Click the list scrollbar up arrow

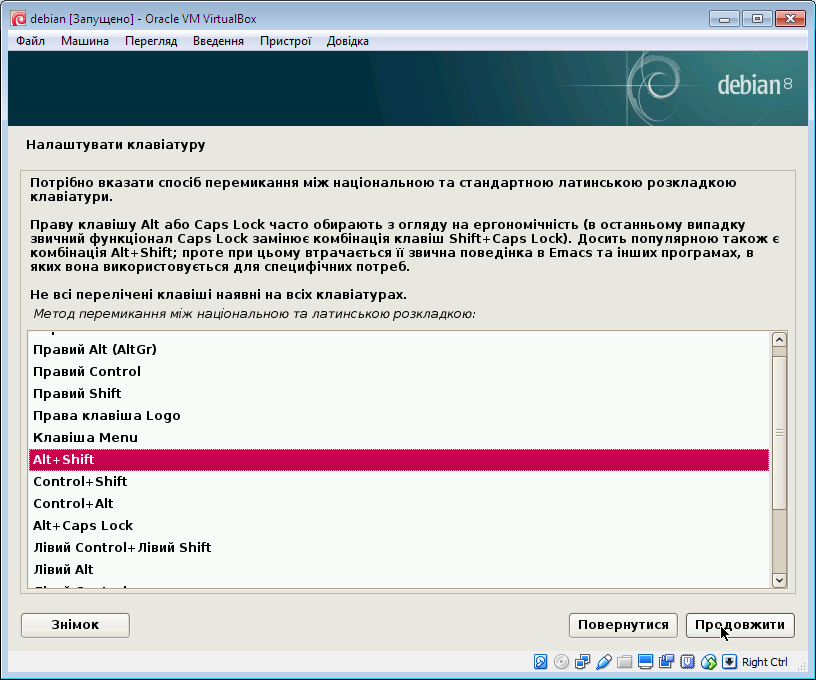[779, 340]
